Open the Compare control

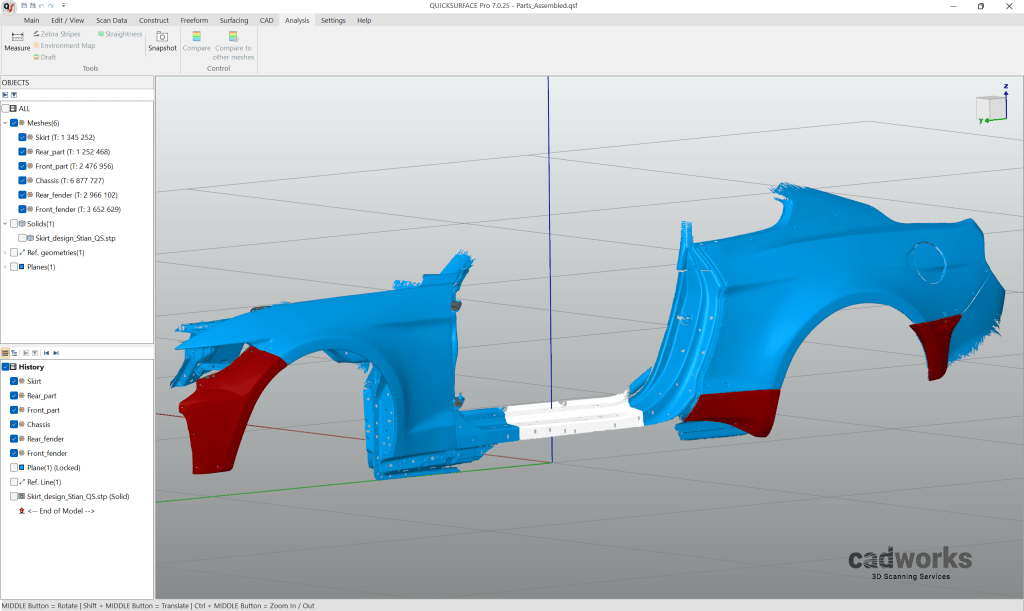point(196,44)
